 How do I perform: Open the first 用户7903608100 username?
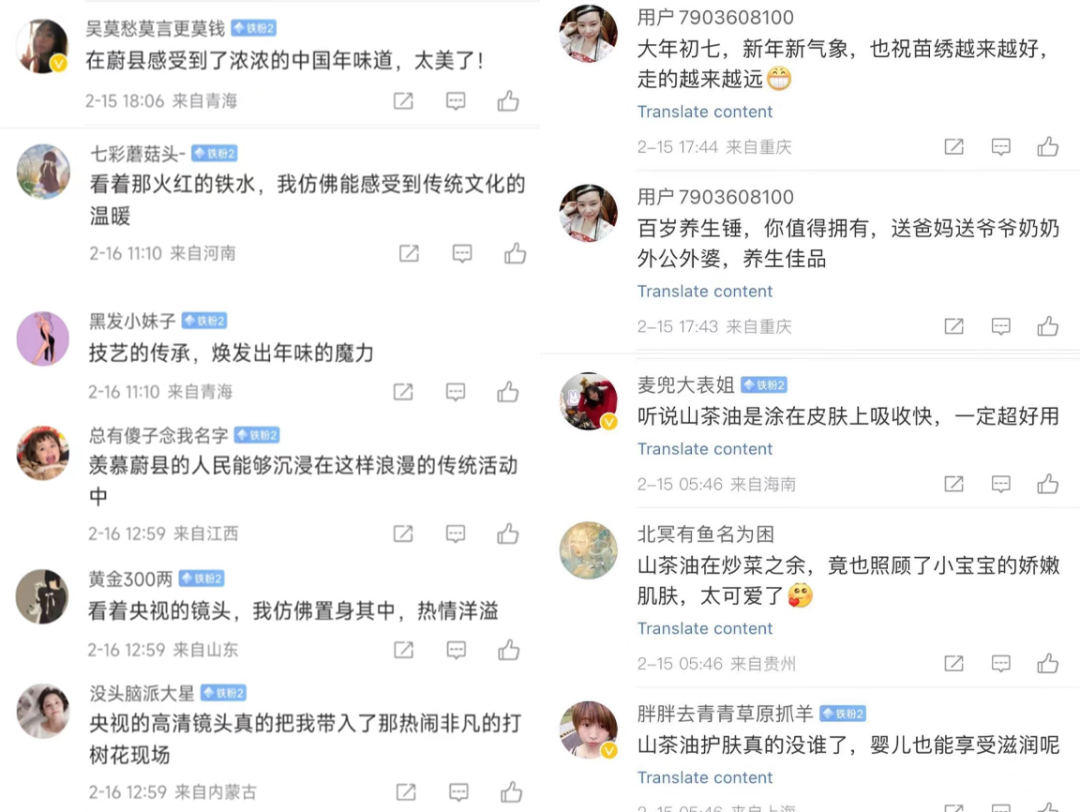715,17
